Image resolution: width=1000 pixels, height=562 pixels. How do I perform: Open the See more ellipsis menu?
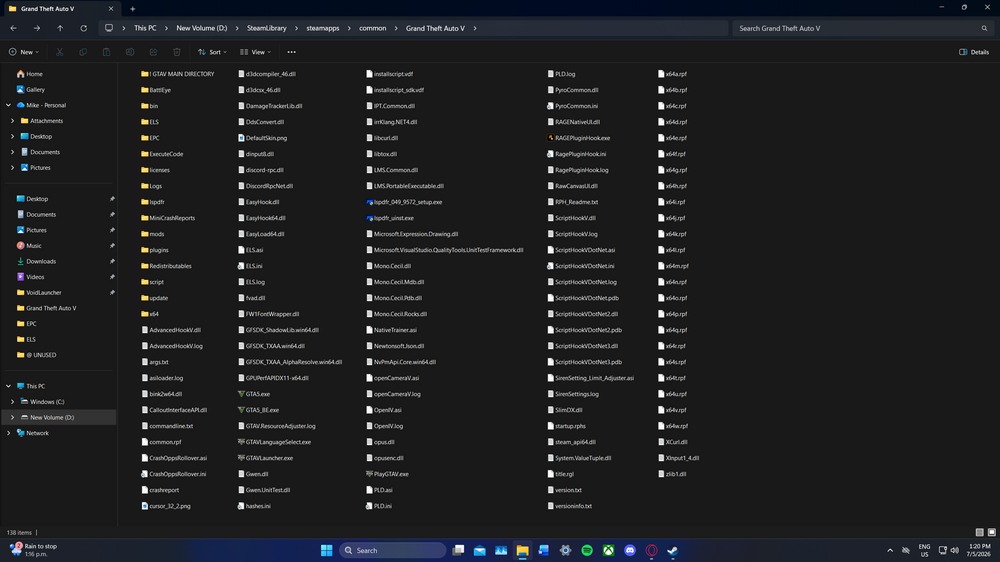(x=291, y=52)
